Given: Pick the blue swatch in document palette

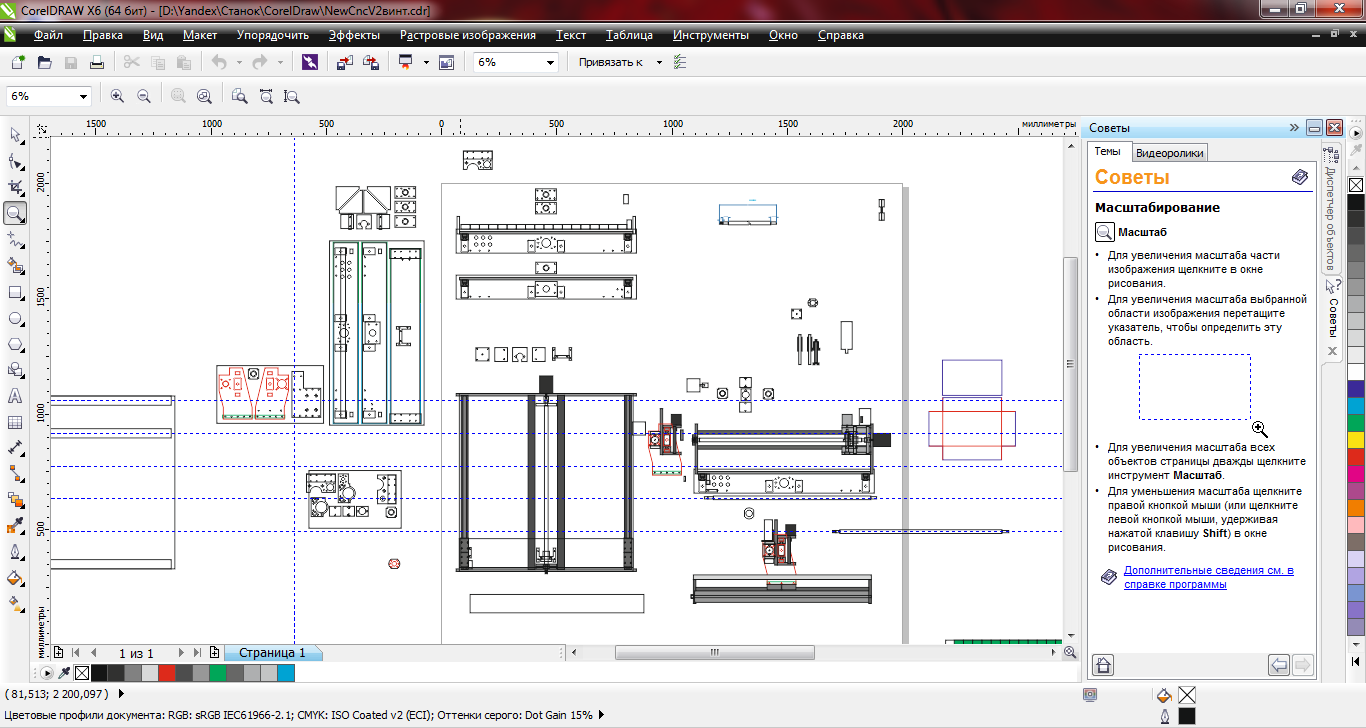Looking at the screenshot, I should [x=286, y=673].
